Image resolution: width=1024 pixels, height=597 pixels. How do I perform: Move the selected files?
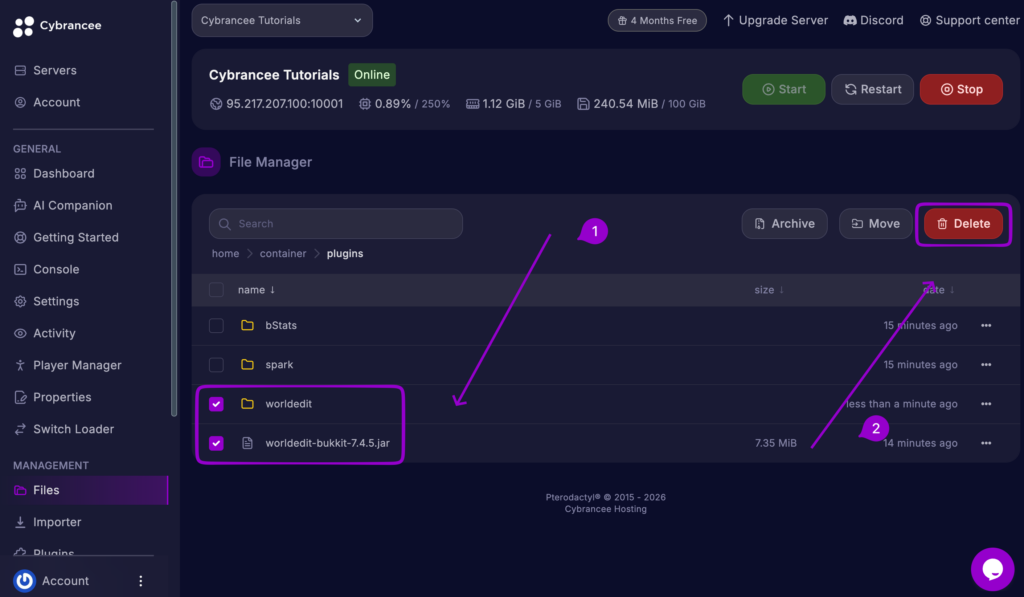pos(875,223)
